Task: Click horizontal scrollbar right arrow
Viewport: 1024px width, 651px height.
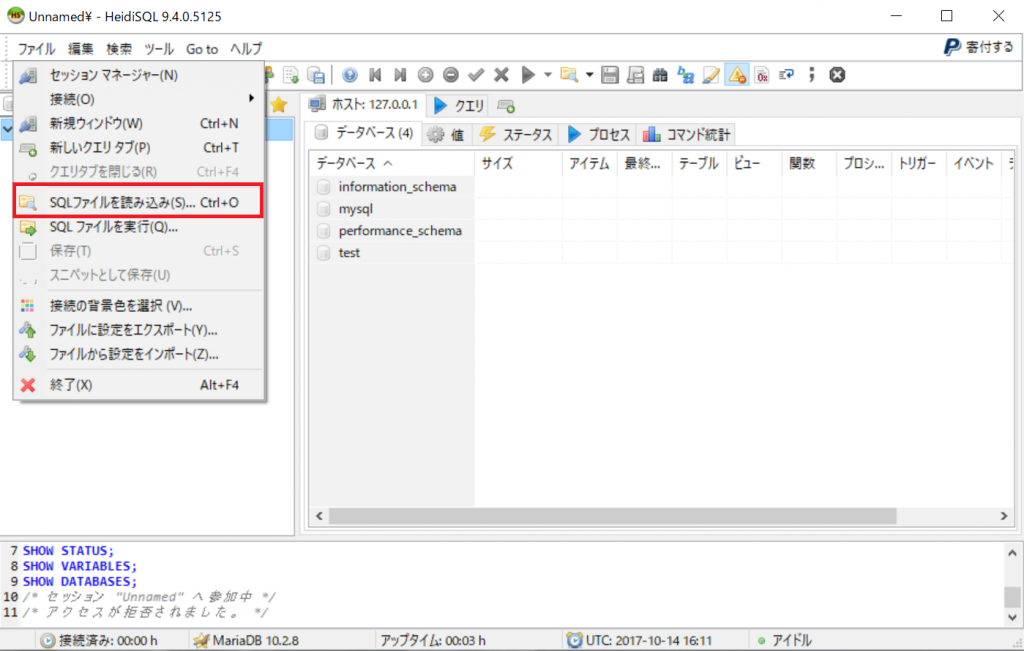Action: click(1004, 516)
